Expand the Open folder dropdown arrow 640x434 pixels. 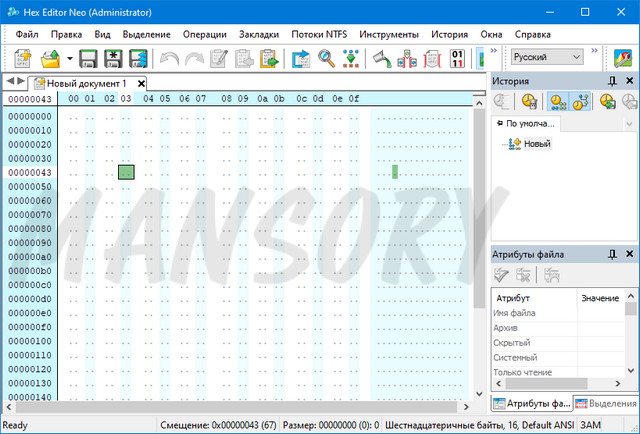(x=67, y=58)
